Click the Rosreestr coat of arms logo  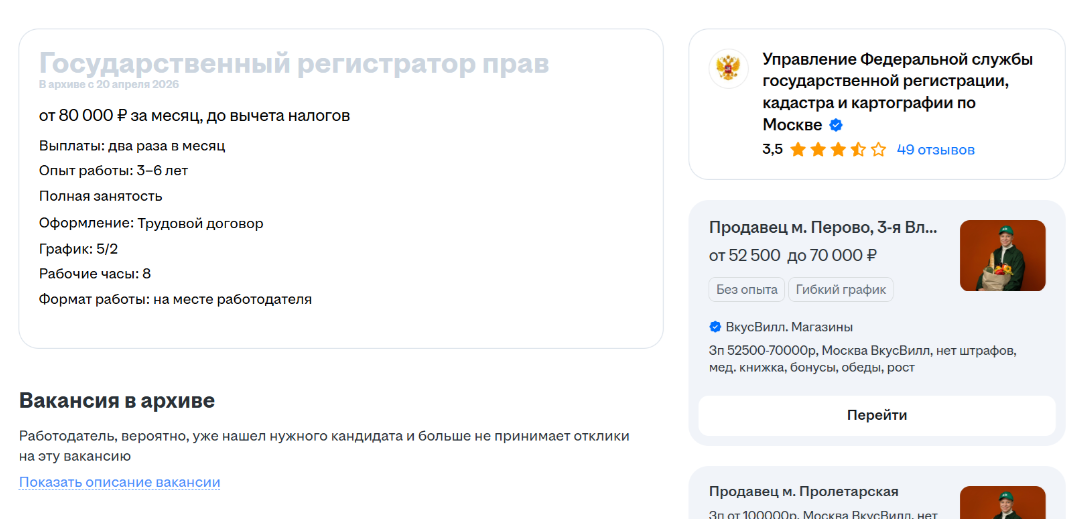728,69
